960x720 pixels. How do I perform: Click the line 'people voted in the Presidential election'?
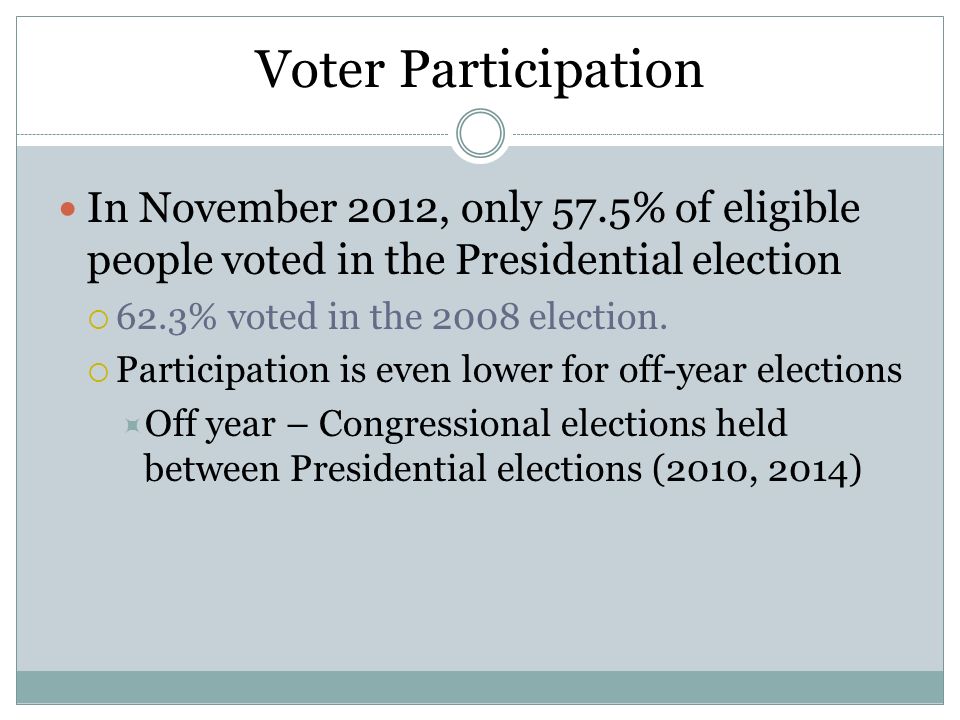(464, 260)
